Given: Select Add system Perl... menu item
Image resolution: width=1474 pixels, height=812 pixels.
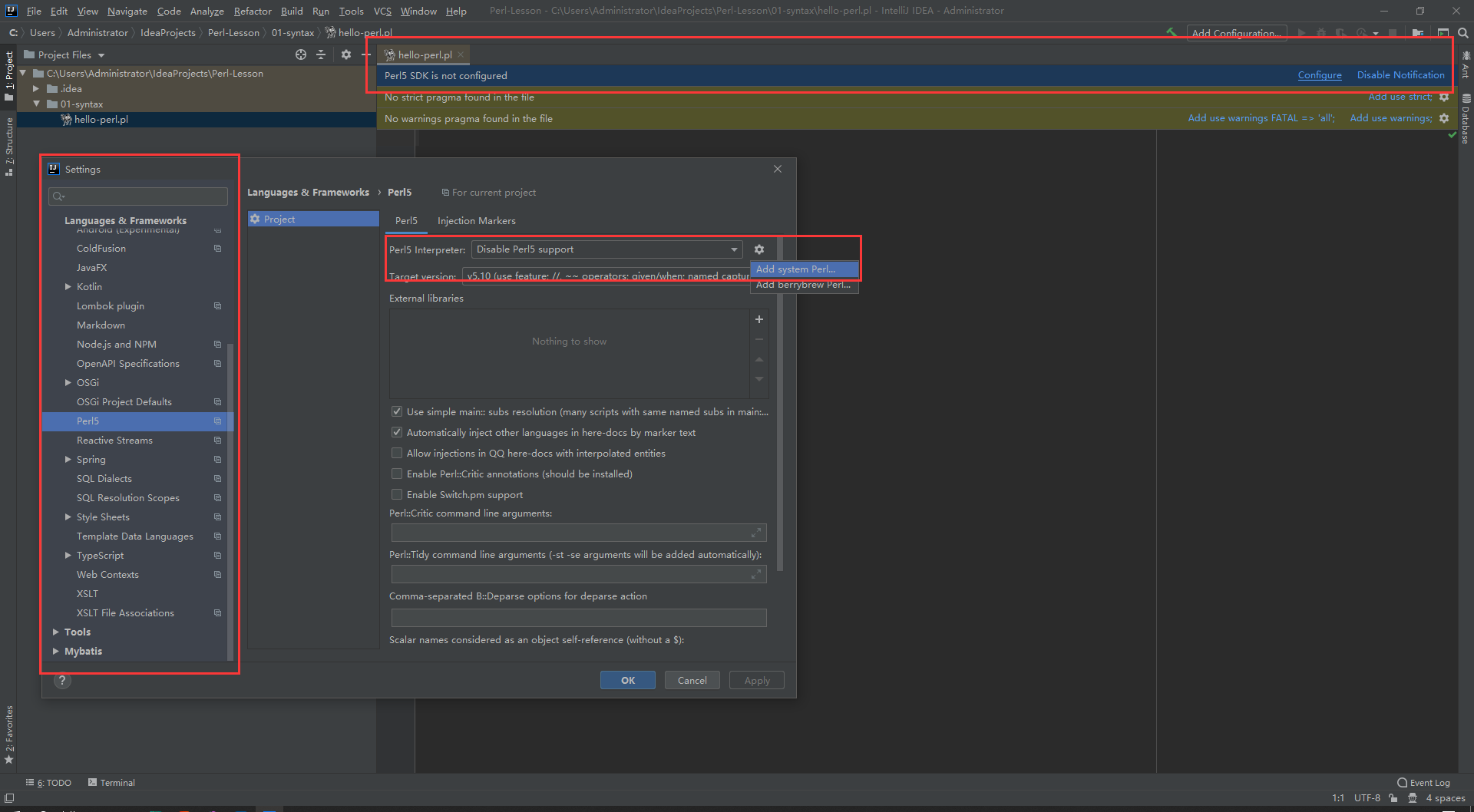Looking at the screenshot, I should tap(804, 269).
